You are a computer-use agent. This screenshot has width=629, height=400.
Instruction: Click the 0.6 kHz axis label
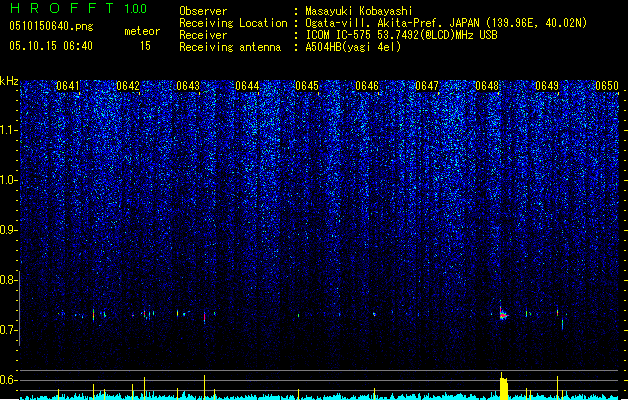pyautogui.click(x=8, y=380)
